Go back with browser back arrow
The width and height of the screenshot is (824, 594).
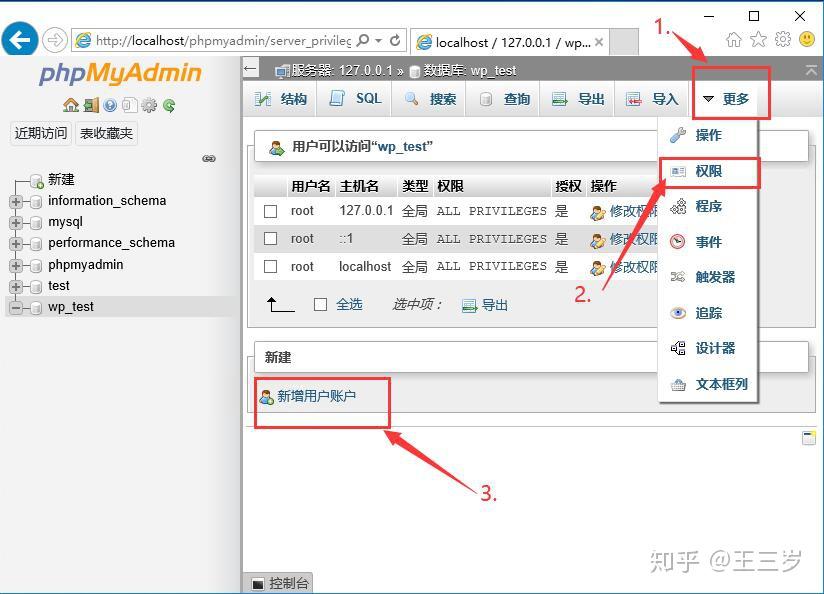click(x=20, y=39)
